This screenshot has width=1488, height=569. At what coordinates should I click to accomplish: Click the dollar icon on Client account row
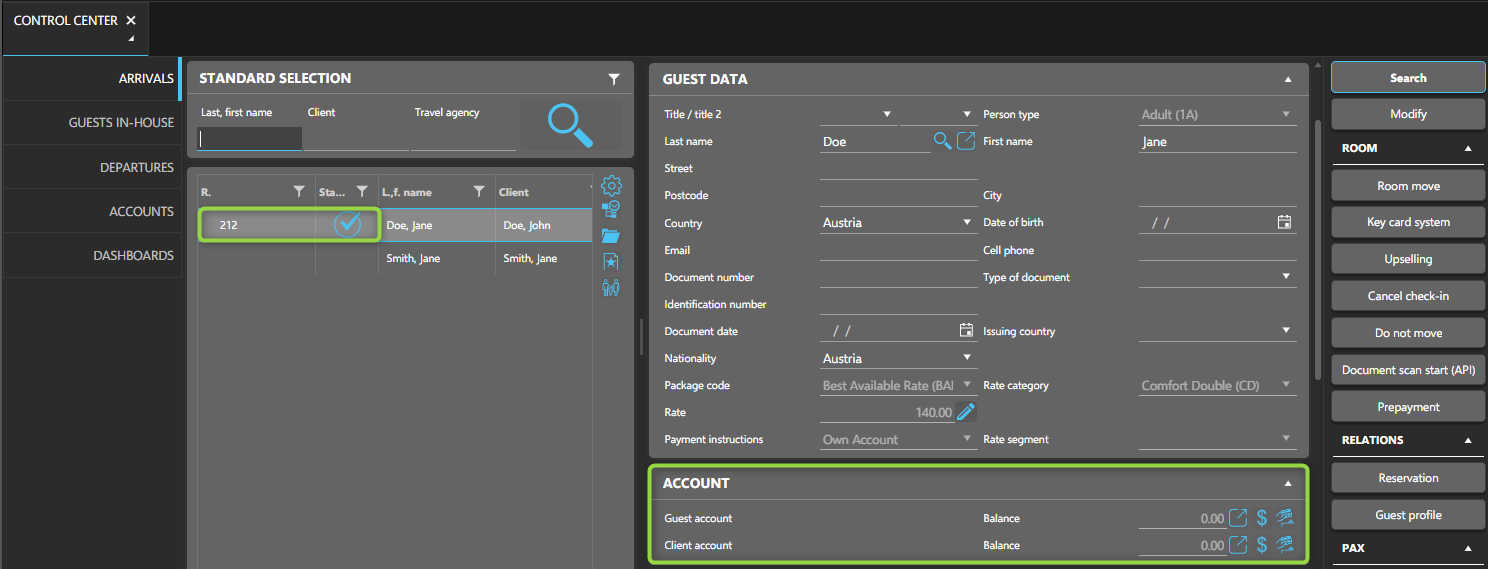click(x=1262, y=545)
